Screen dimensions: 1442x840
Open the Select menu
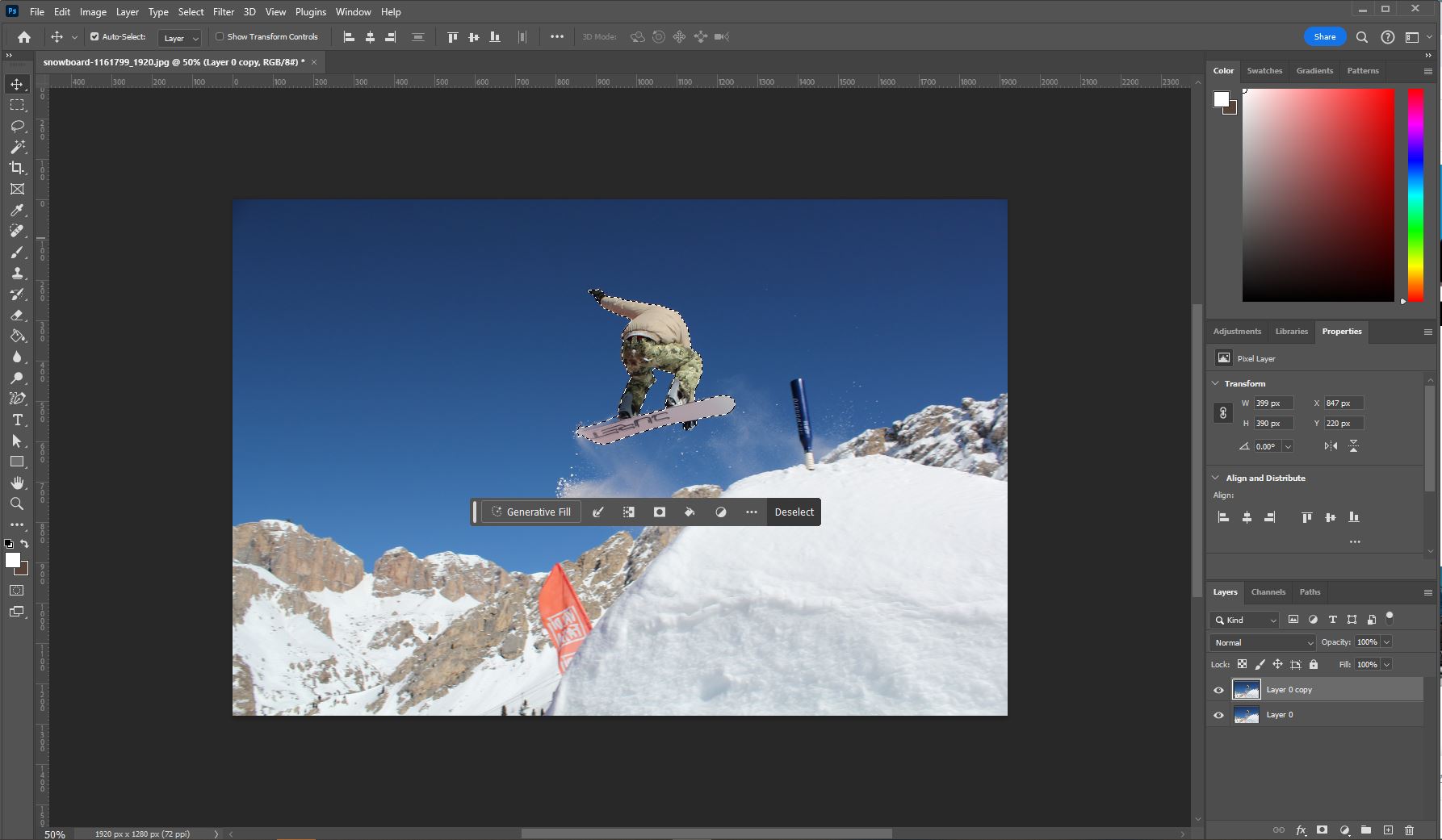(191, 12)
